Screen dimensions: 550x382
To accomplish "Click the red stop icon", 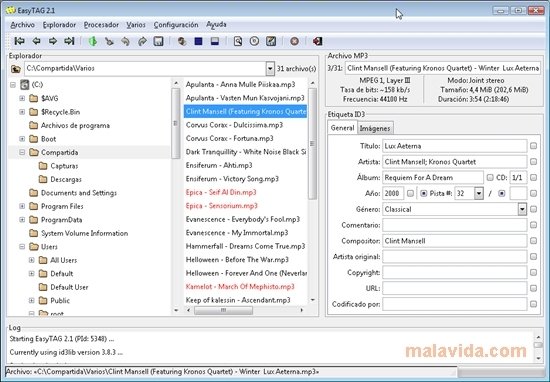I will (x=295, y=41).
